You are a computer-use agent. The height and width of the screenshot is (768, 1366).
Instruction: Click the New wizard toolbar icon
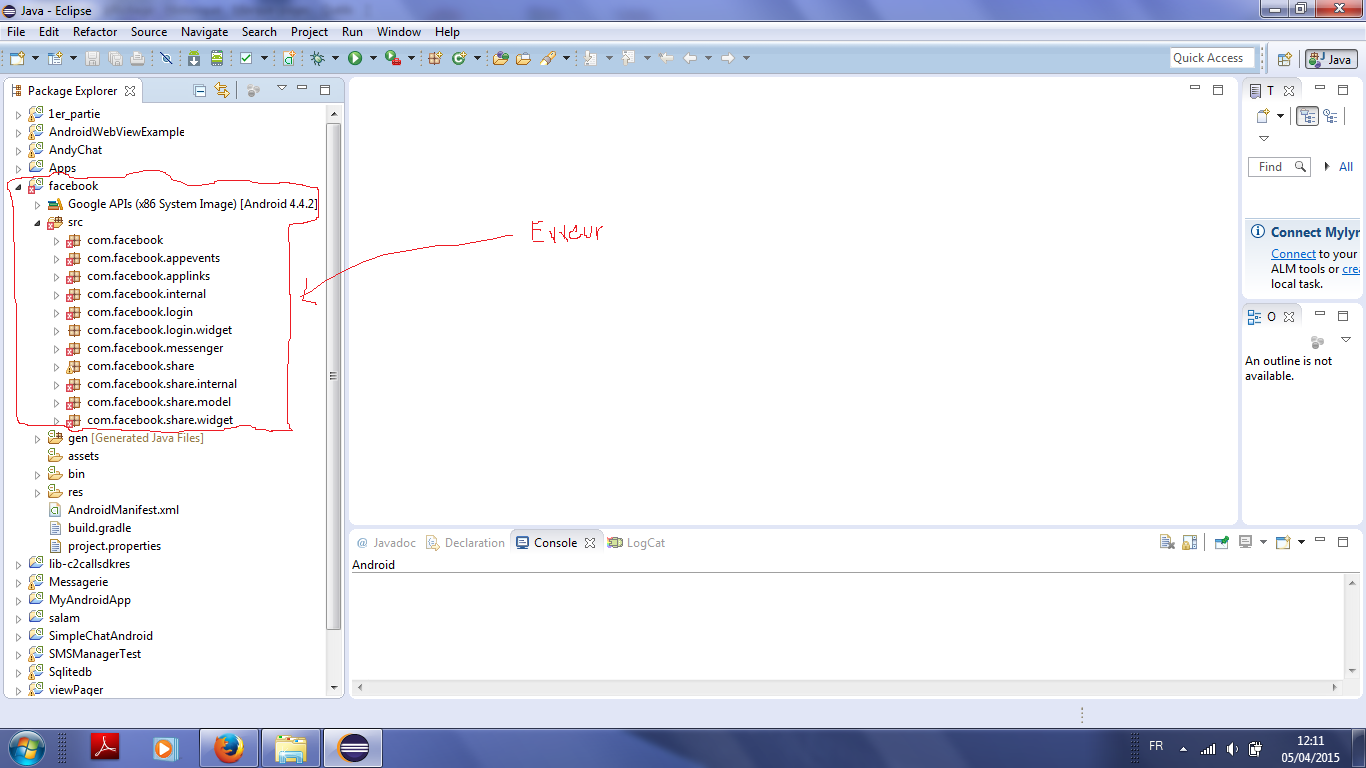click(x=17, y=58)
